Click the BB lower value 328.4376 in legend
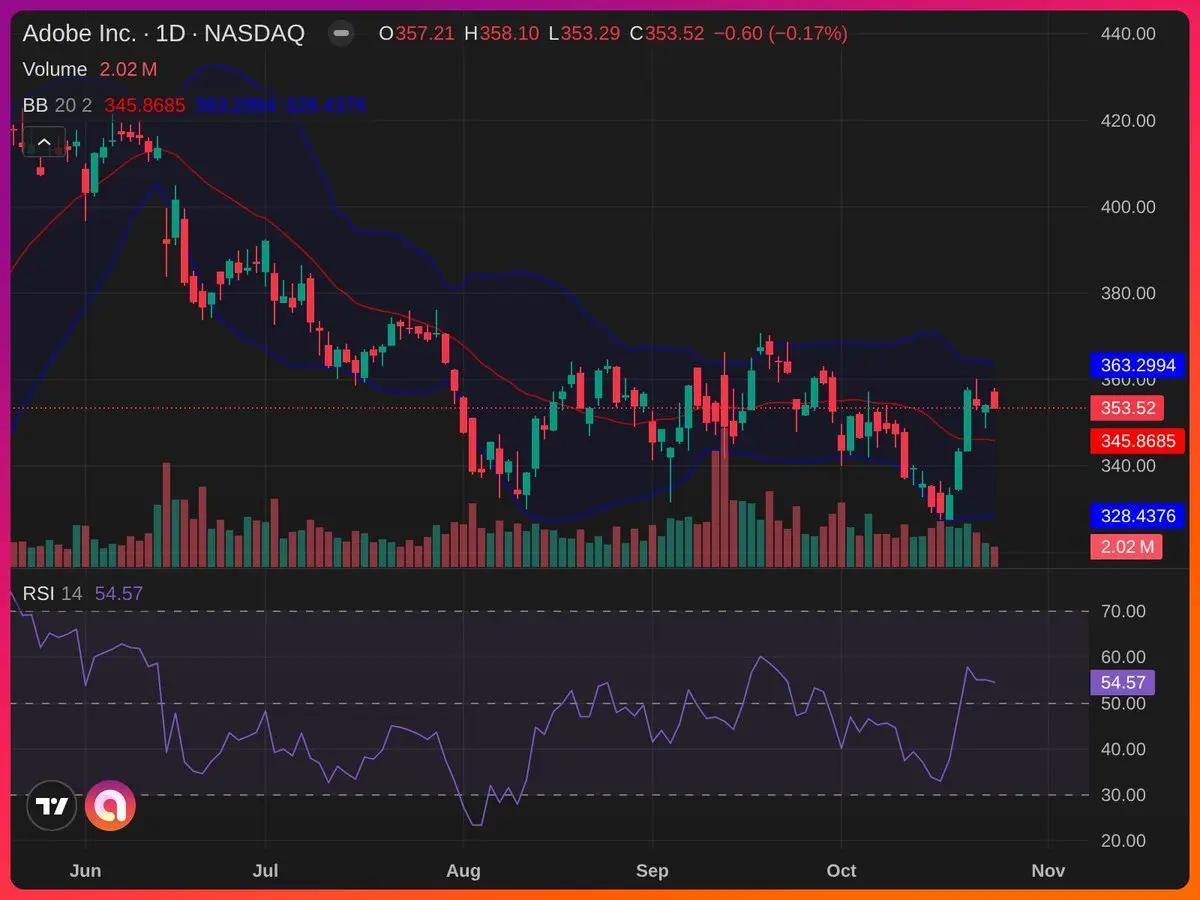 [325, 105]
